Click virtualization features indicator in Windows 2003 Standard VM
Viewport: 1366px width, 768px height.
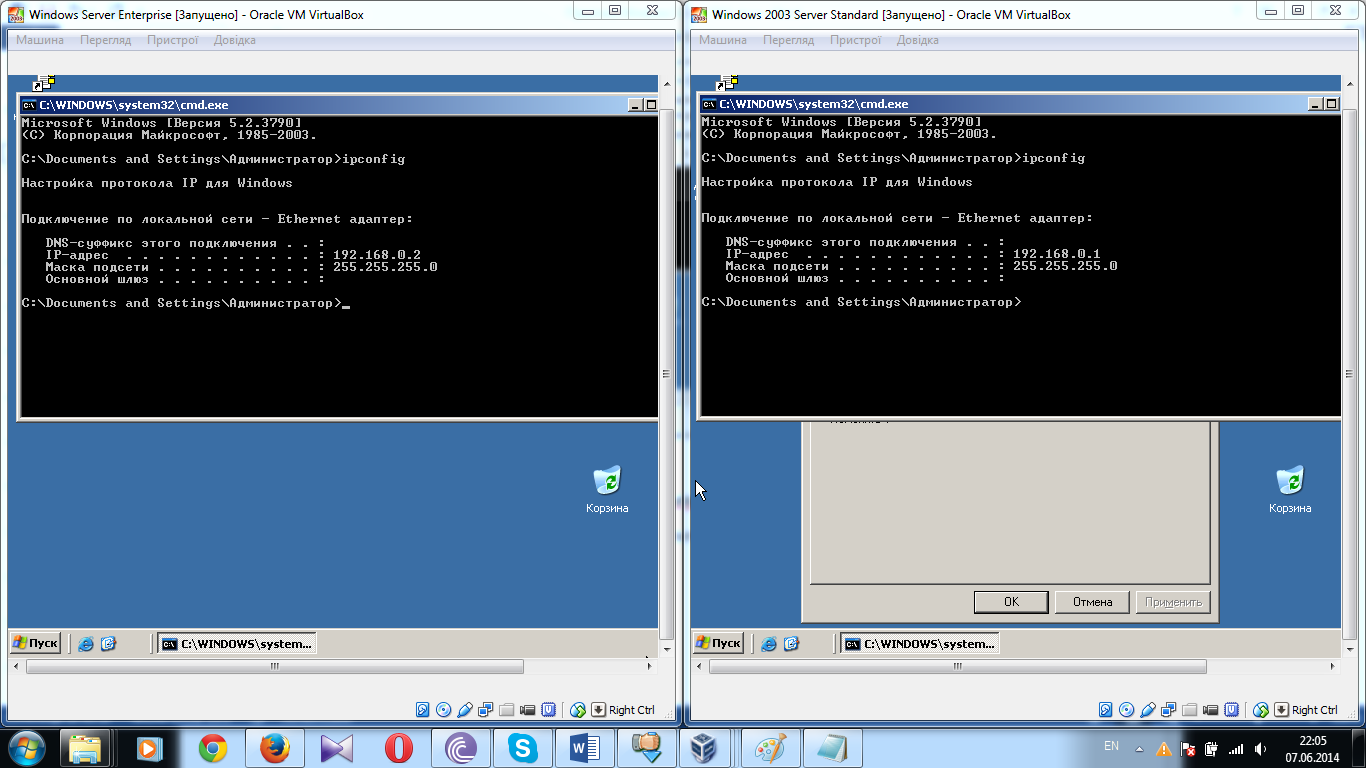coord(1232,709)
